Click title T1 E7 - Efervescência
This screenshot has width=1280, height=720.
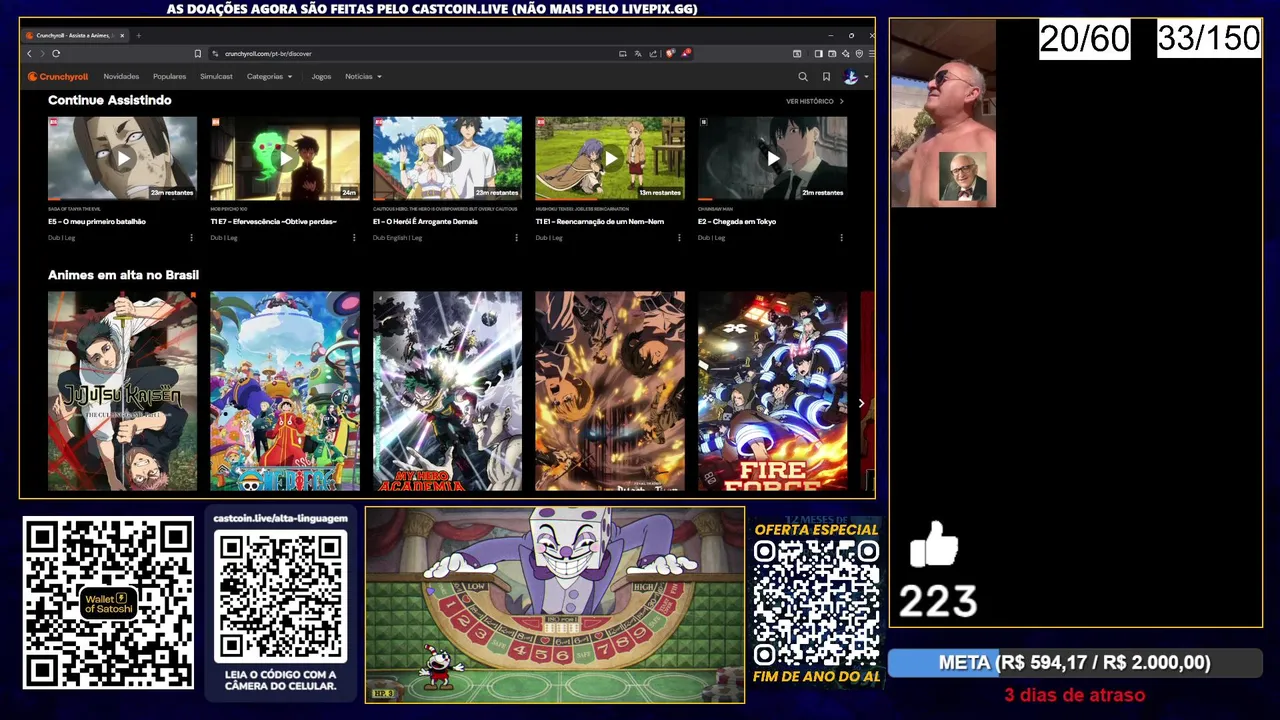[273, 221]
